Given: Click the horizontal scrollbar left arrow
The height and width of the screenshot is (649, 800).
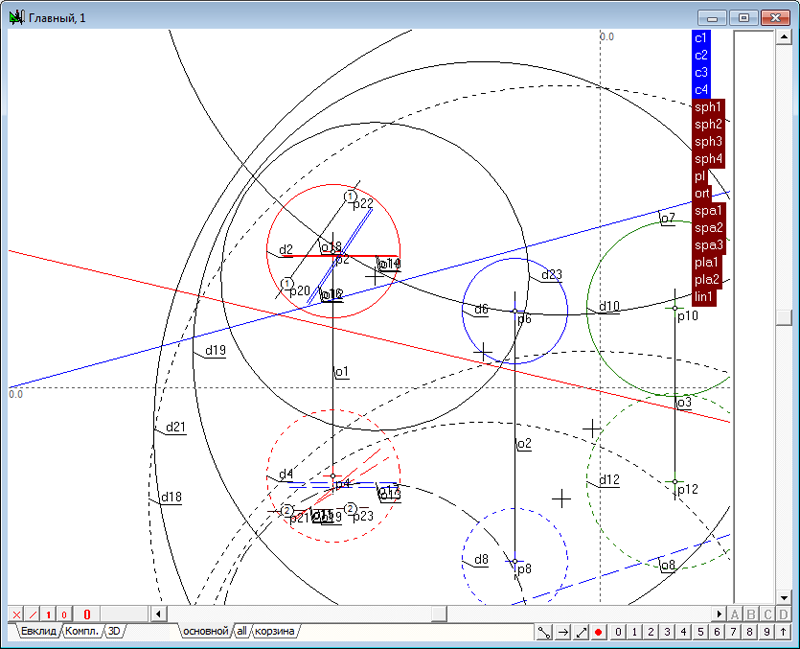Looking at the screenshot, I should click(158, 614).
